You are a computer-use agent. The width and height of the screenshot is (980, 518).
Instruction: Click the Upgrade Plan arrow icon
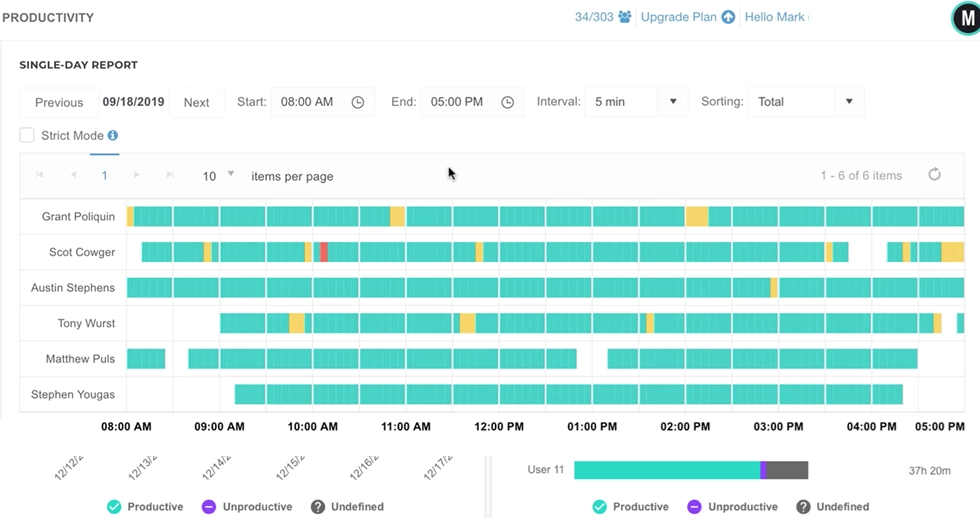728,17
